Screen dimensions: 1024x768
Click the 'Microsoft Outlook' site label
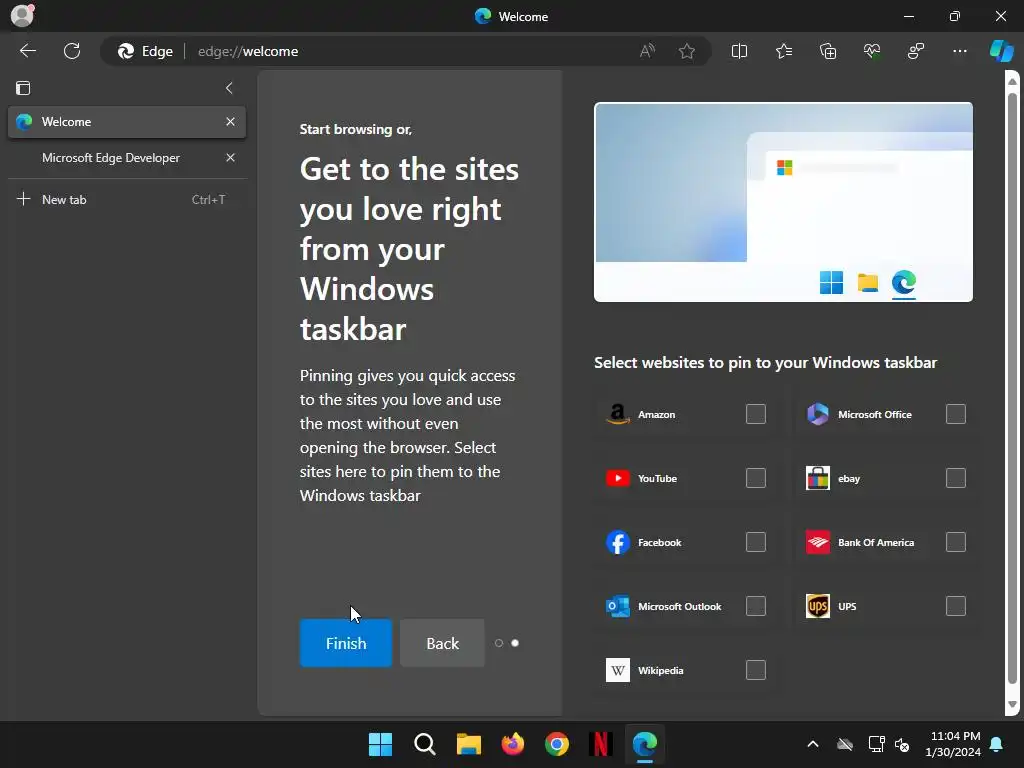(679, 607)
